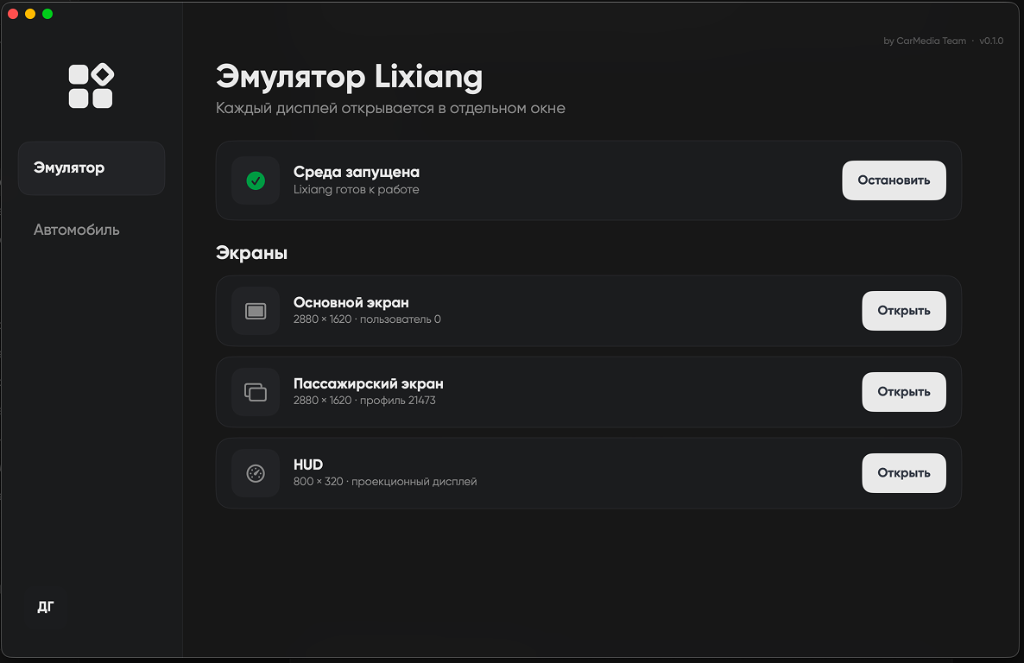Maximize the window with the green button
1024x663 pixels.
tap(48, 14)
